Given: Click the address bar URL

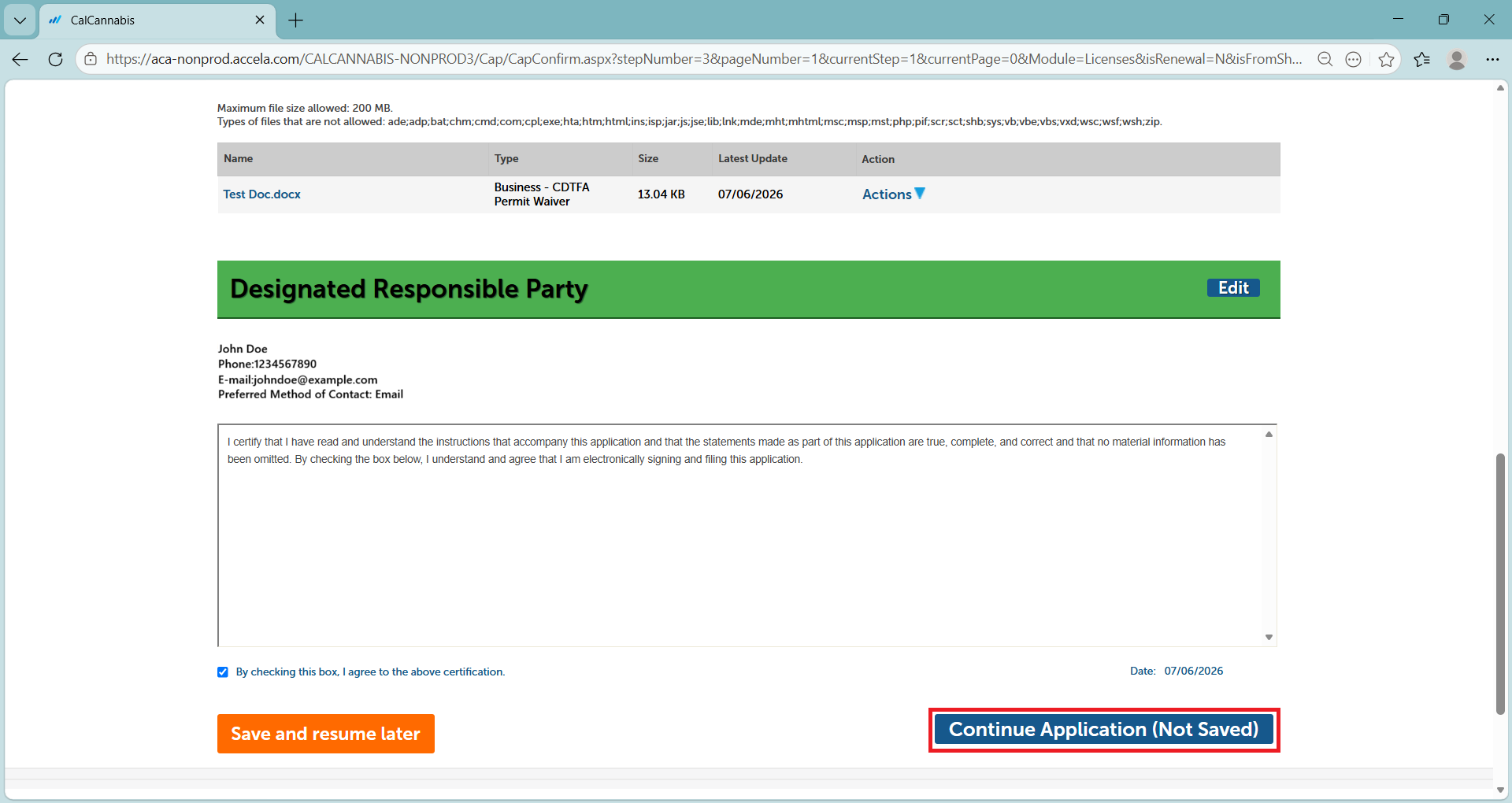Looking at the screenshot, I should [703, 59].
